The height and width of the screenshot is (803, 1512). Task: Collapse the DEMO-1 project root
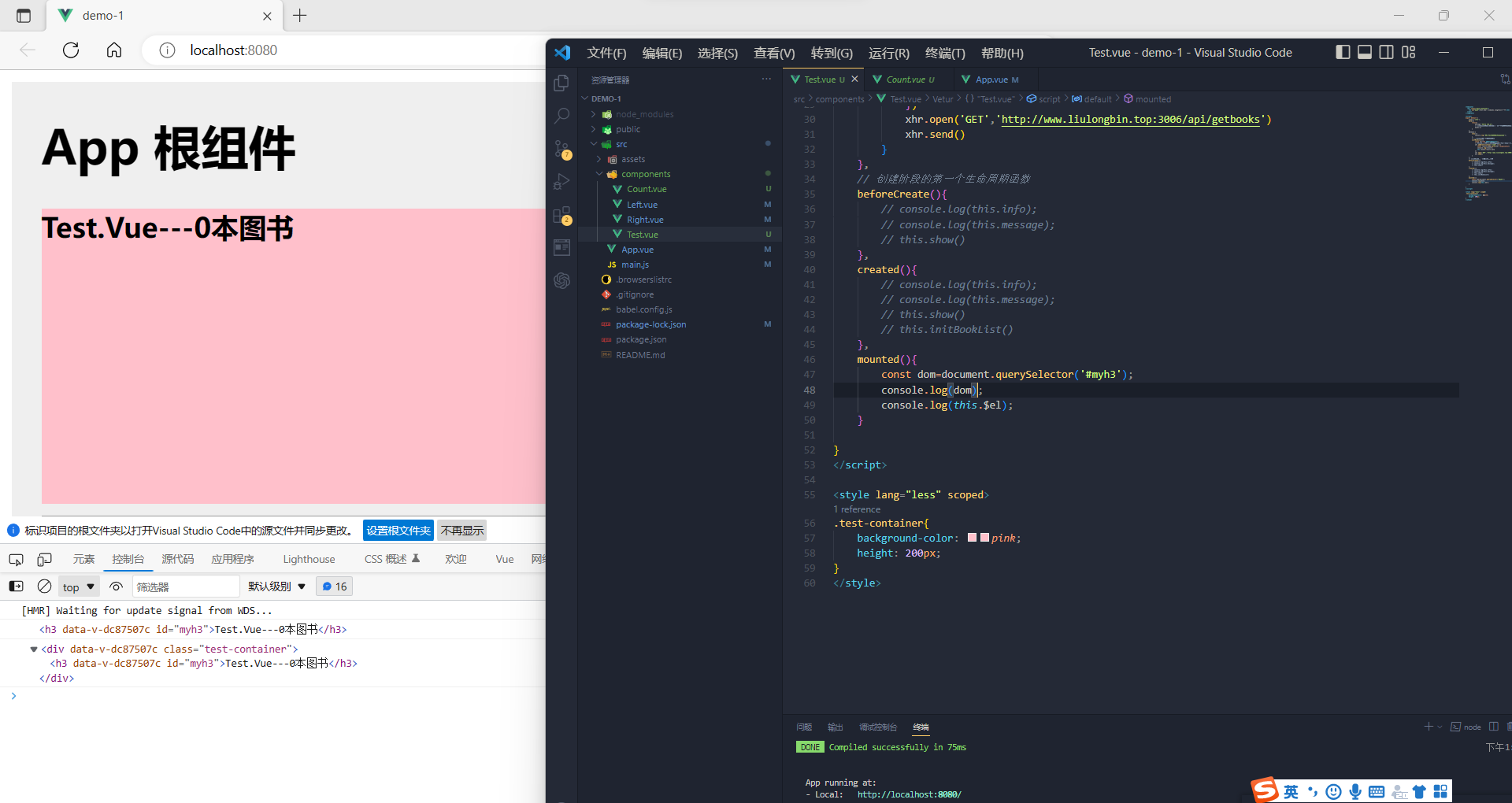click(x=585, y=99)
